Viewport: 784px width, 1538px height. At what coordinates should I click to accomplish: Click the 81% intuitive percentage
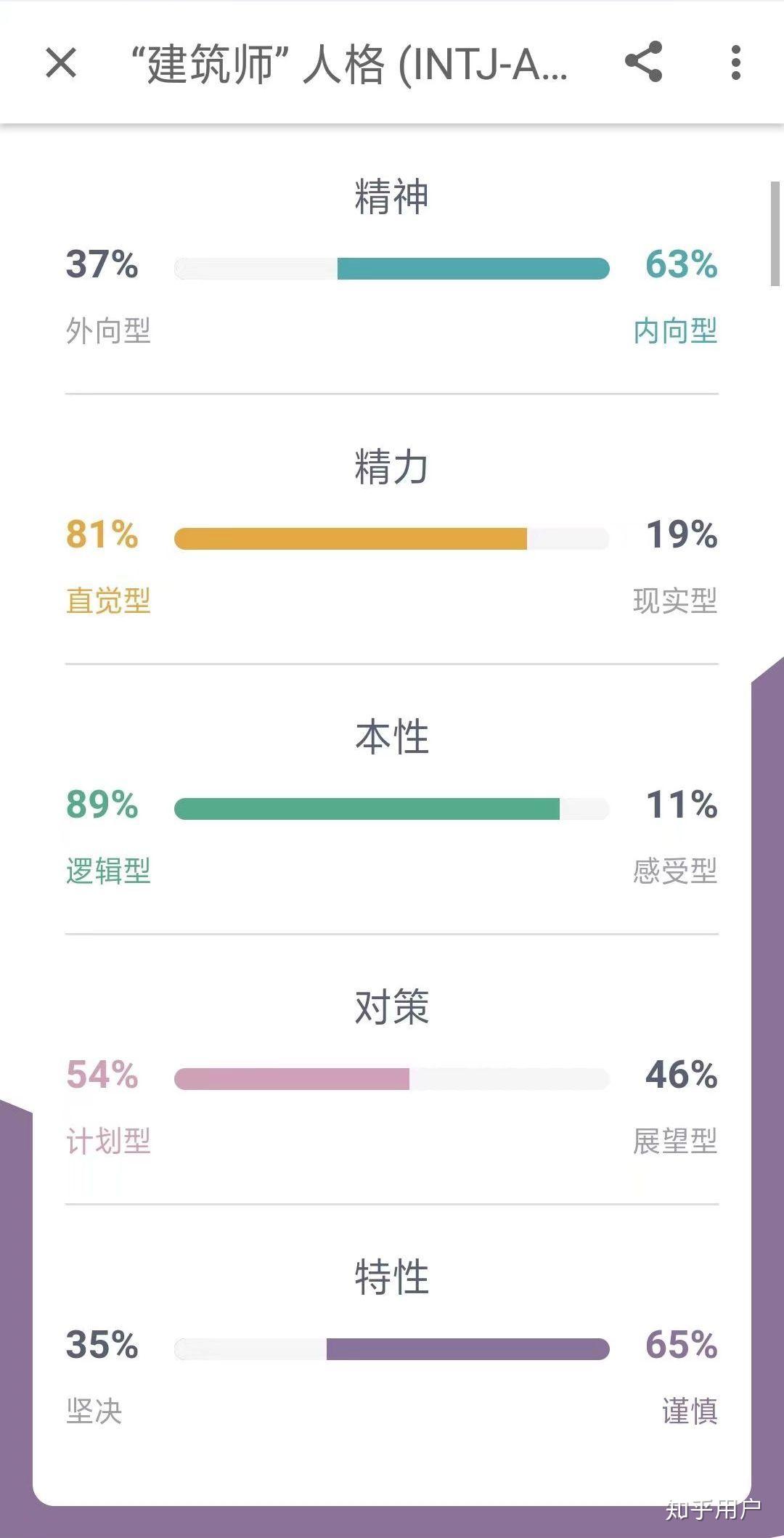pyautogui.click(x=102, y=534)
